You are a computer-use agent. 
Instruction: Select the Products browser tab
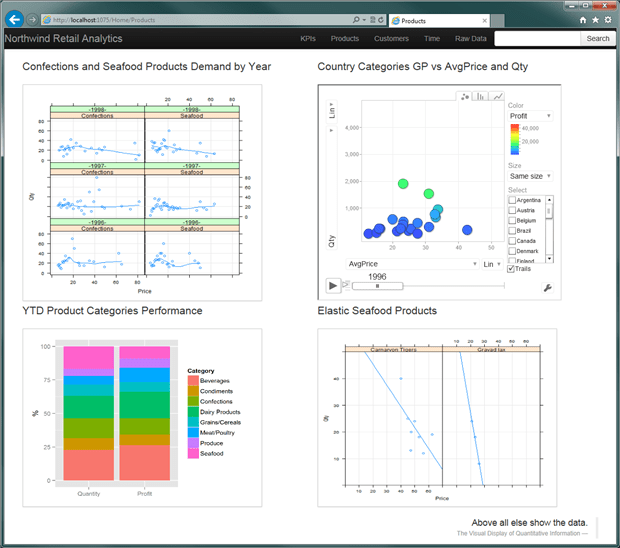pyautogui.click(x=439, y=21)
